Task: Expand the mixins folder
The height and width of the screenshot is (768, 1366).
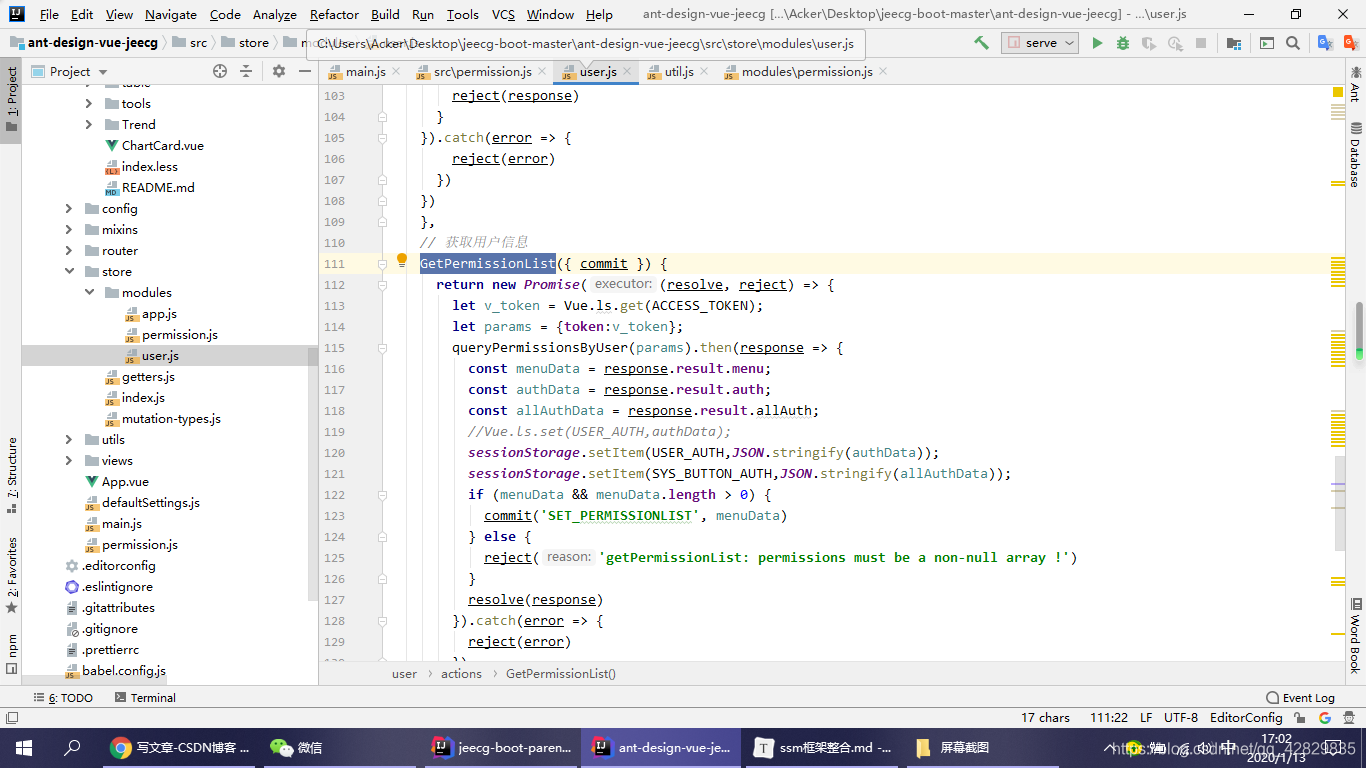Action: coord(68,229)
